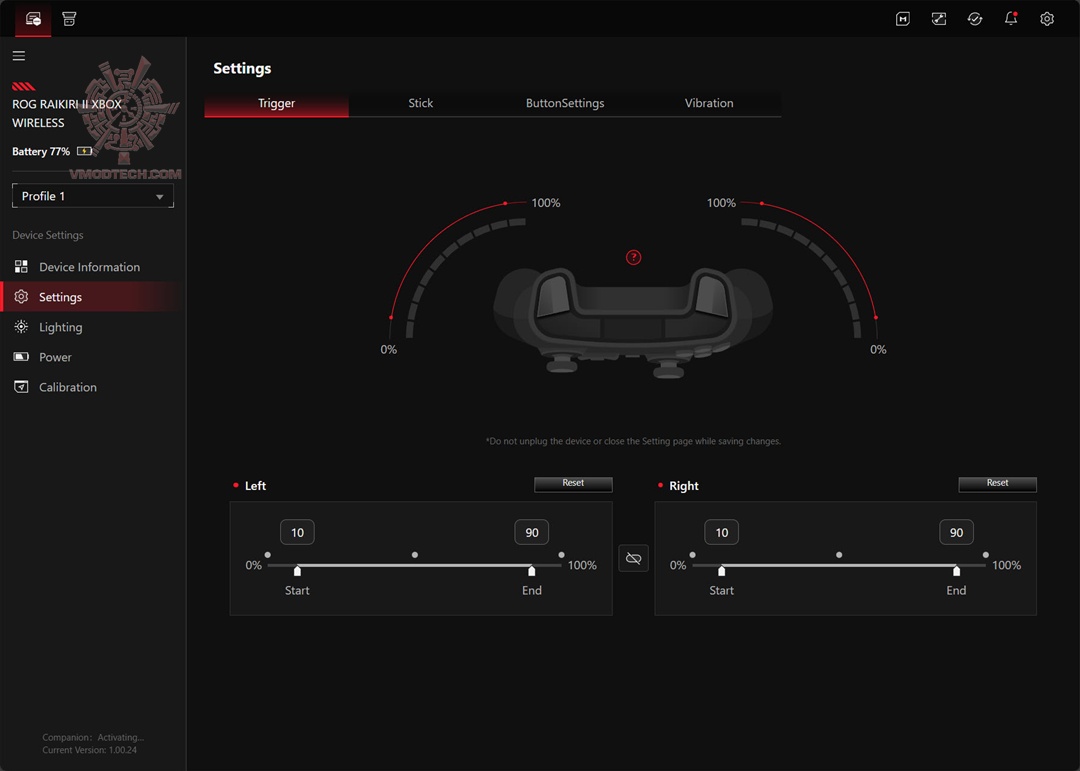This screenshot has height=771, width=1080.
Task: Open the update sync icon in top bar
Action: 975,19
